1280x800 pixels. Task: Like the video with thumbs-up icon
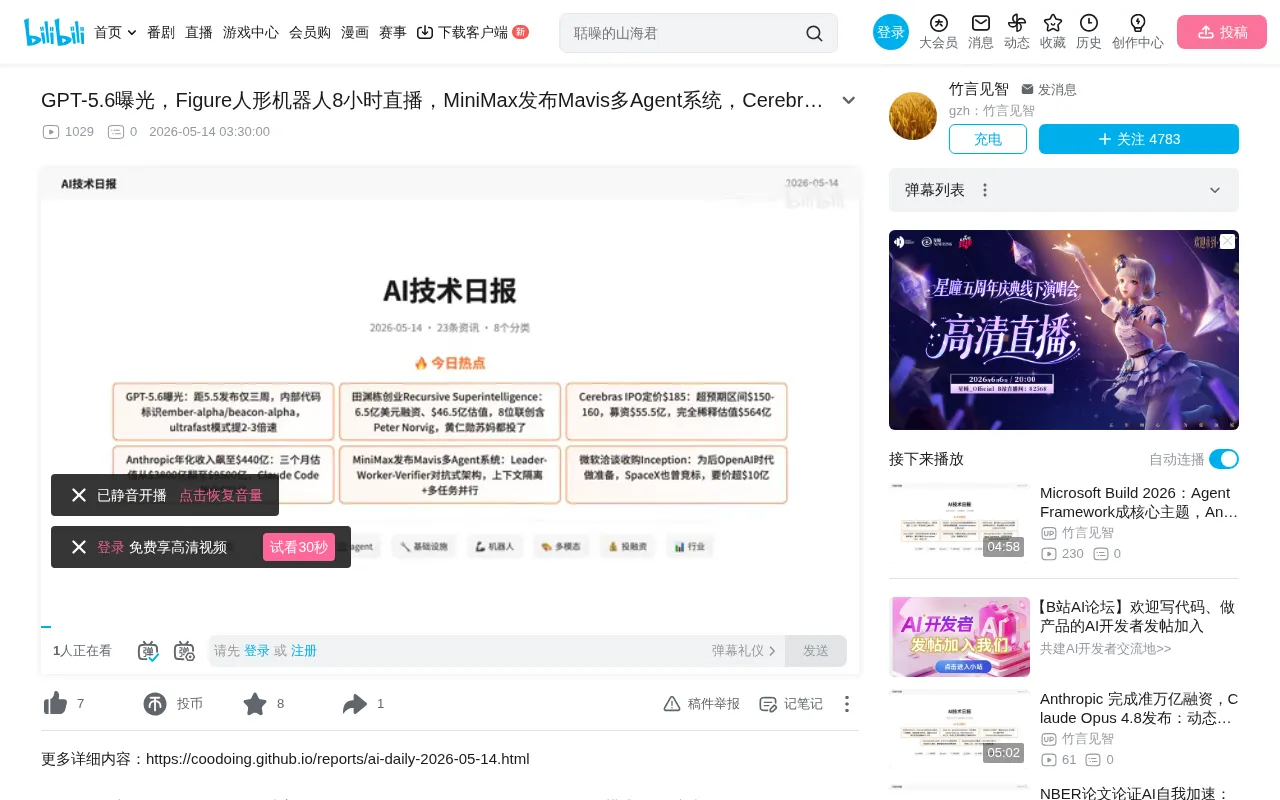56,704
